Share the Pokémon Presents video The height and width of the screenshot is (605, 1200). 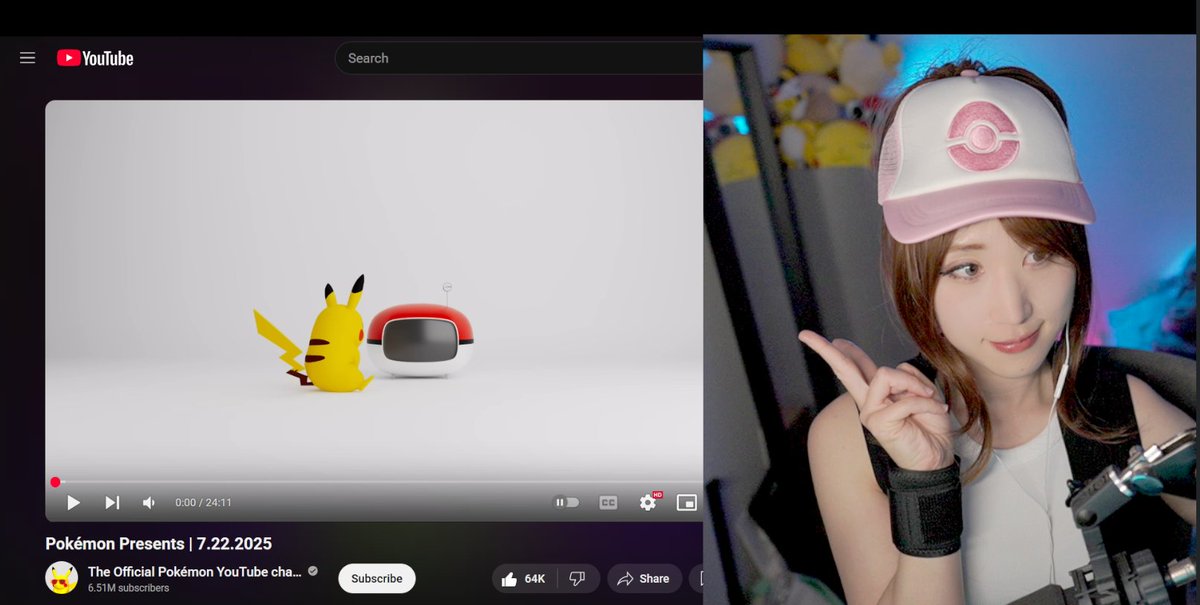pyautogui.click(x=644, y=579)
